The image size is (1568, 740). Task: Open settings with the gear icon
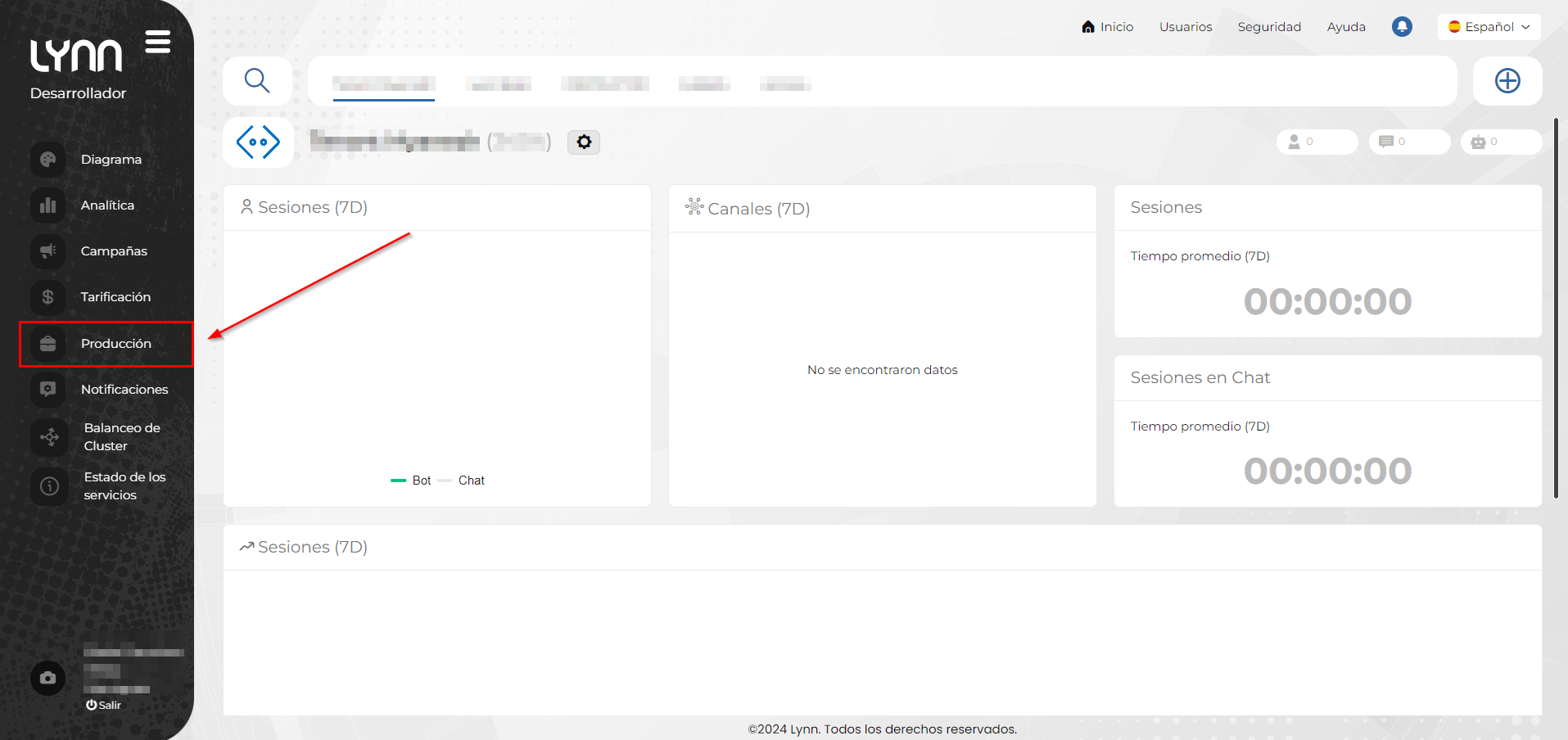coord(584,142)
